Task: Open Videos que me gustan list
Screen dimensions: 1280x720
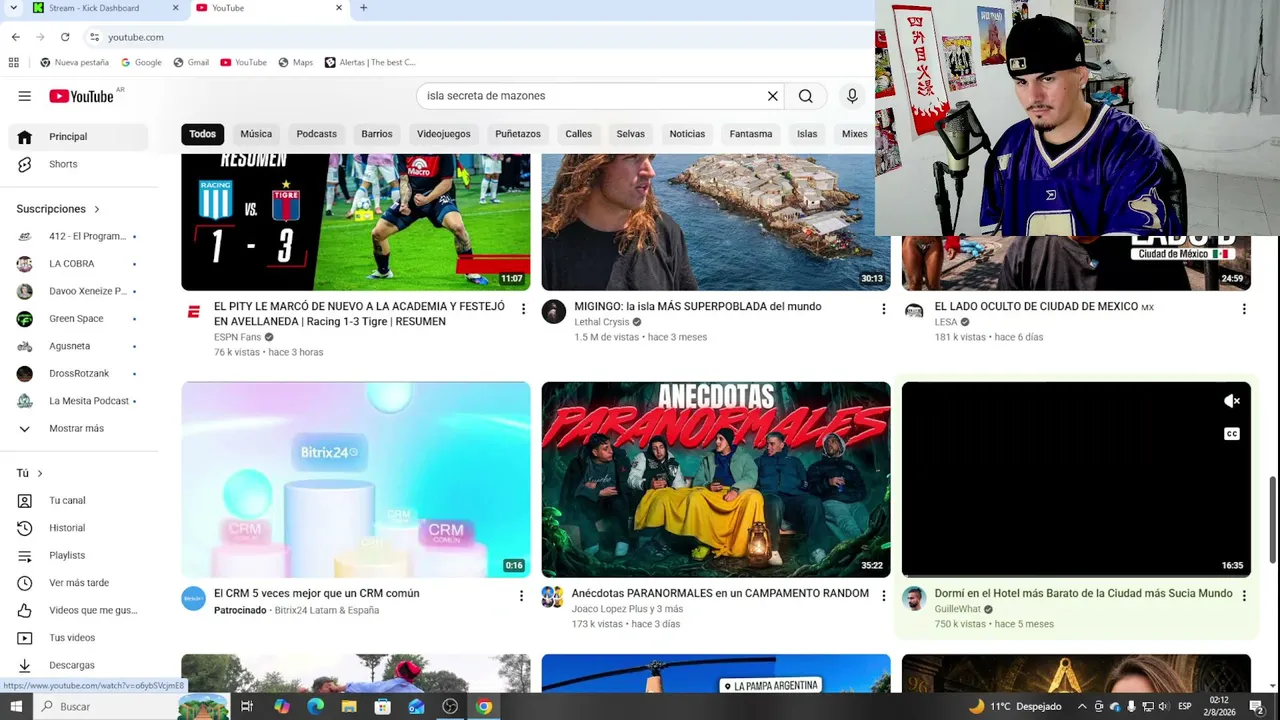Action: [79, 610]
